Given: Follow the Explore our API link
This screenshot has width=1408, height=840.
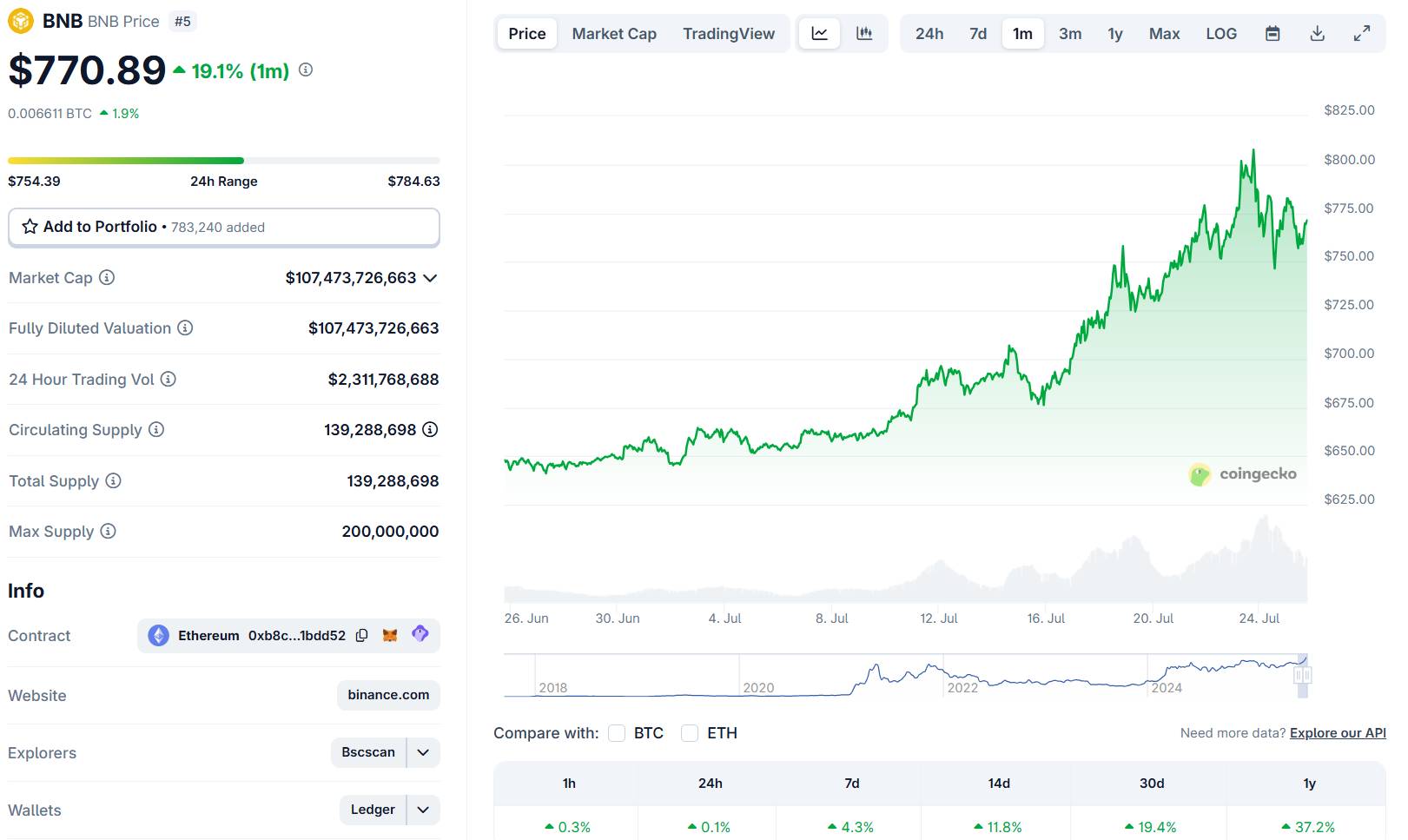Looking at the screenshot, I should click(x=1338, y=733).
